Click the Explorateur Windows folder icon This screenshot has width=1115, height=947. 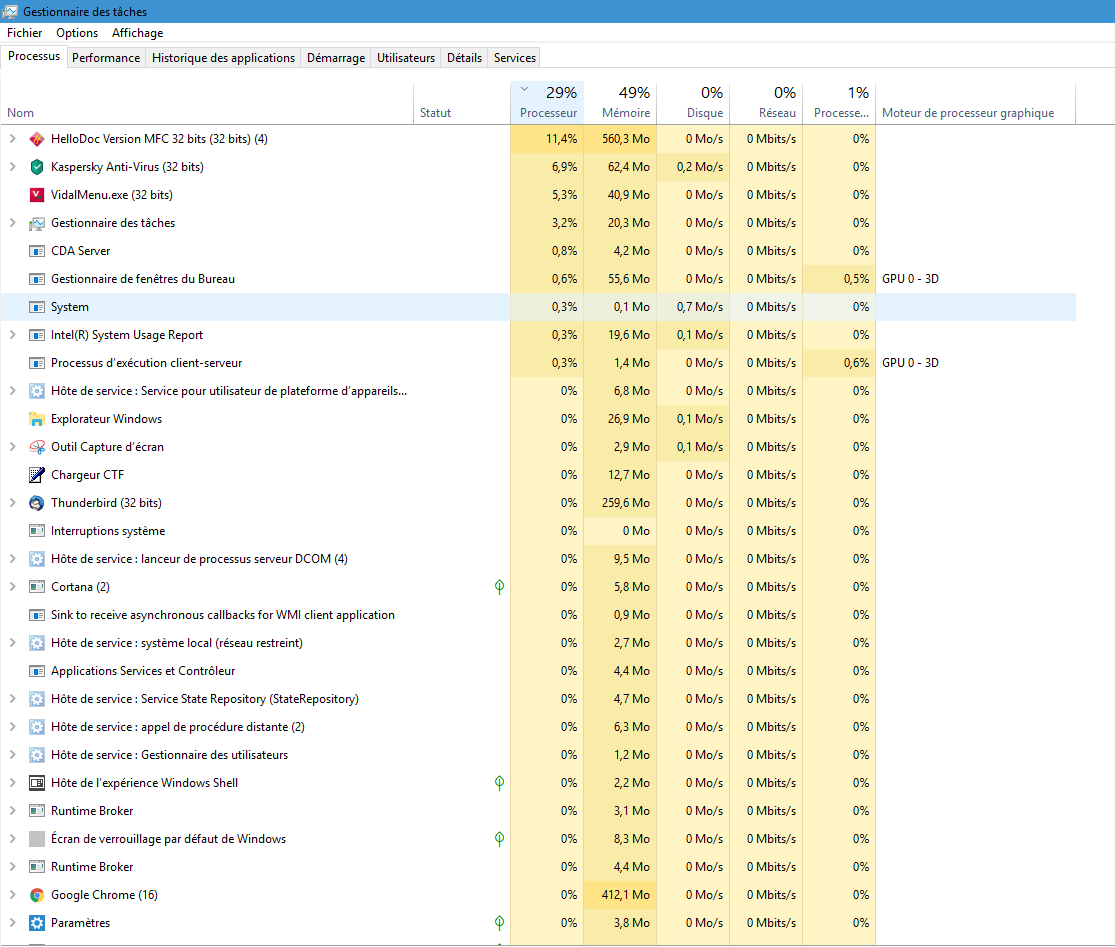[x=37, y=419]
